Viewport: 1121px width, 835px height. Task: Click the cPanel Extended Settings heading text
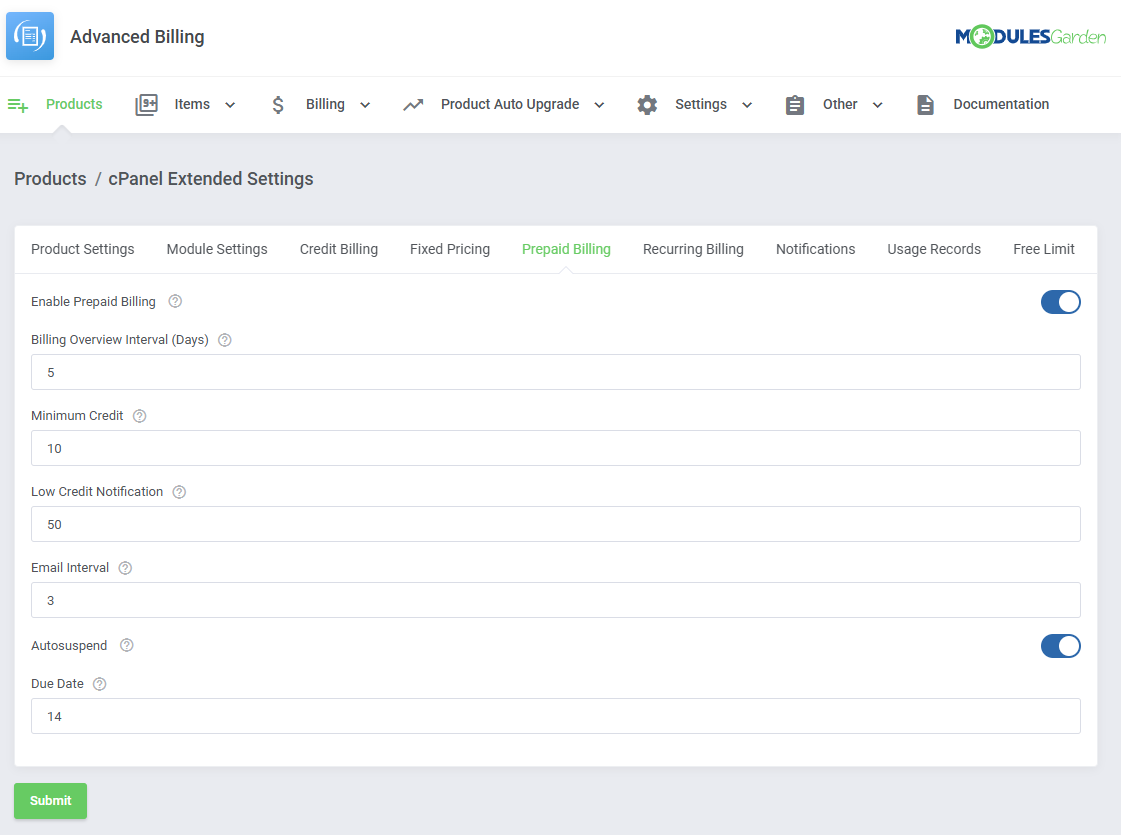point(211,179)
